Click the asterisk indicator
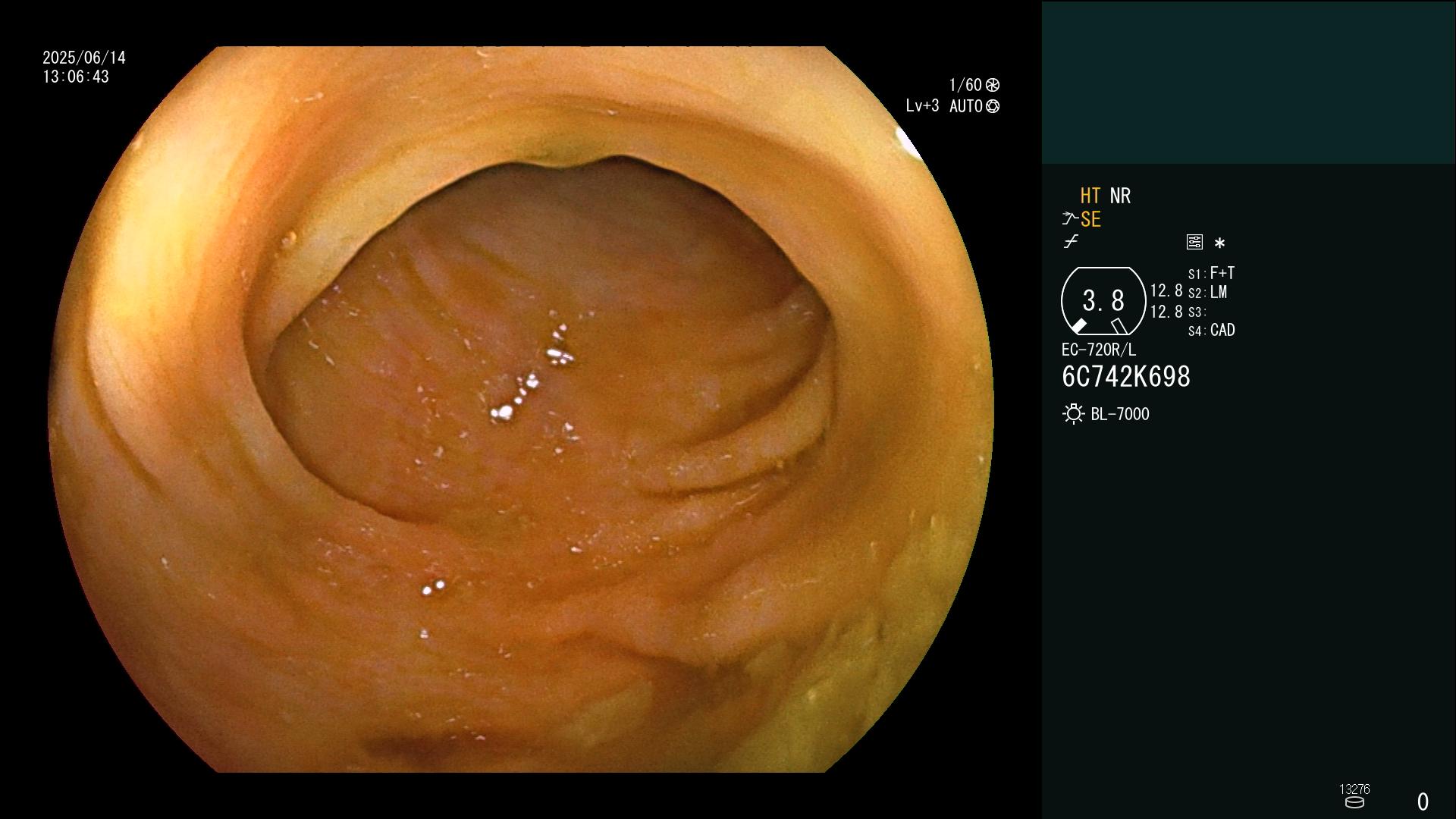This screenshot has height=819, width=1456. coord(1219,243)
